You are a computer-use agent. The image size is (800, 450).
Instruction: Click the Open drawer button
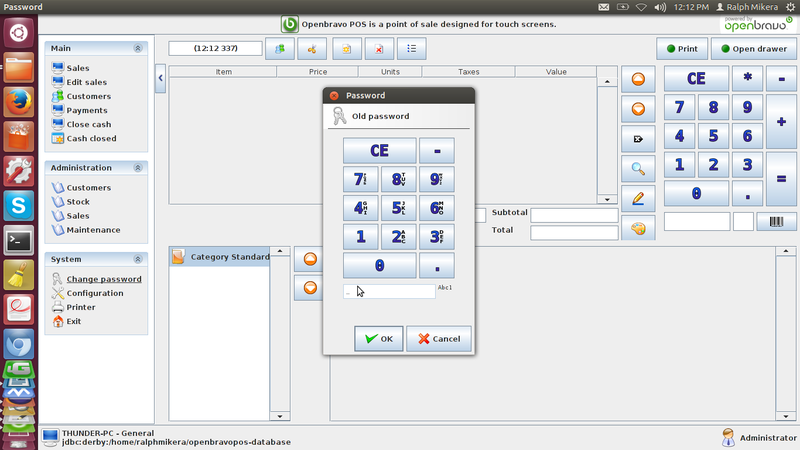754,49
